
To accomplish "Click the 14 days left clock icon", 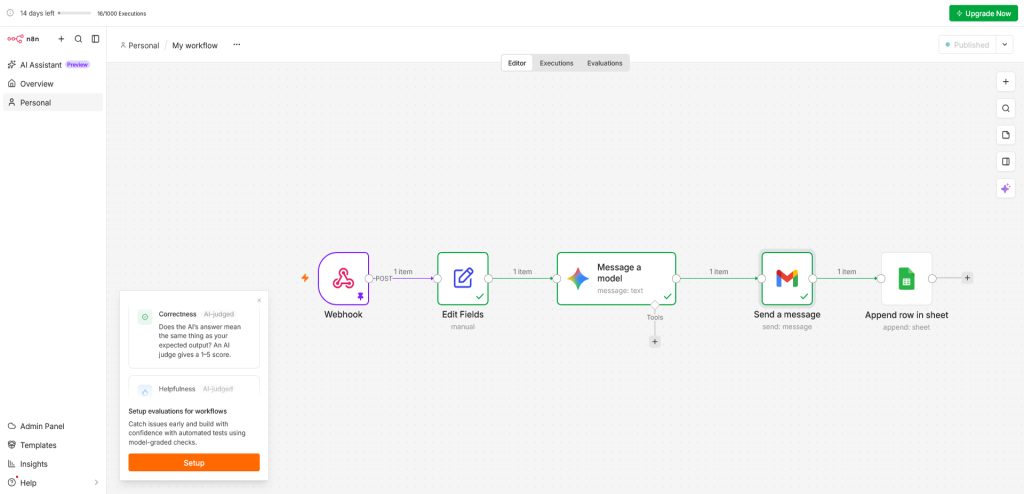I will pyautogui.click(x=10, y=13).
